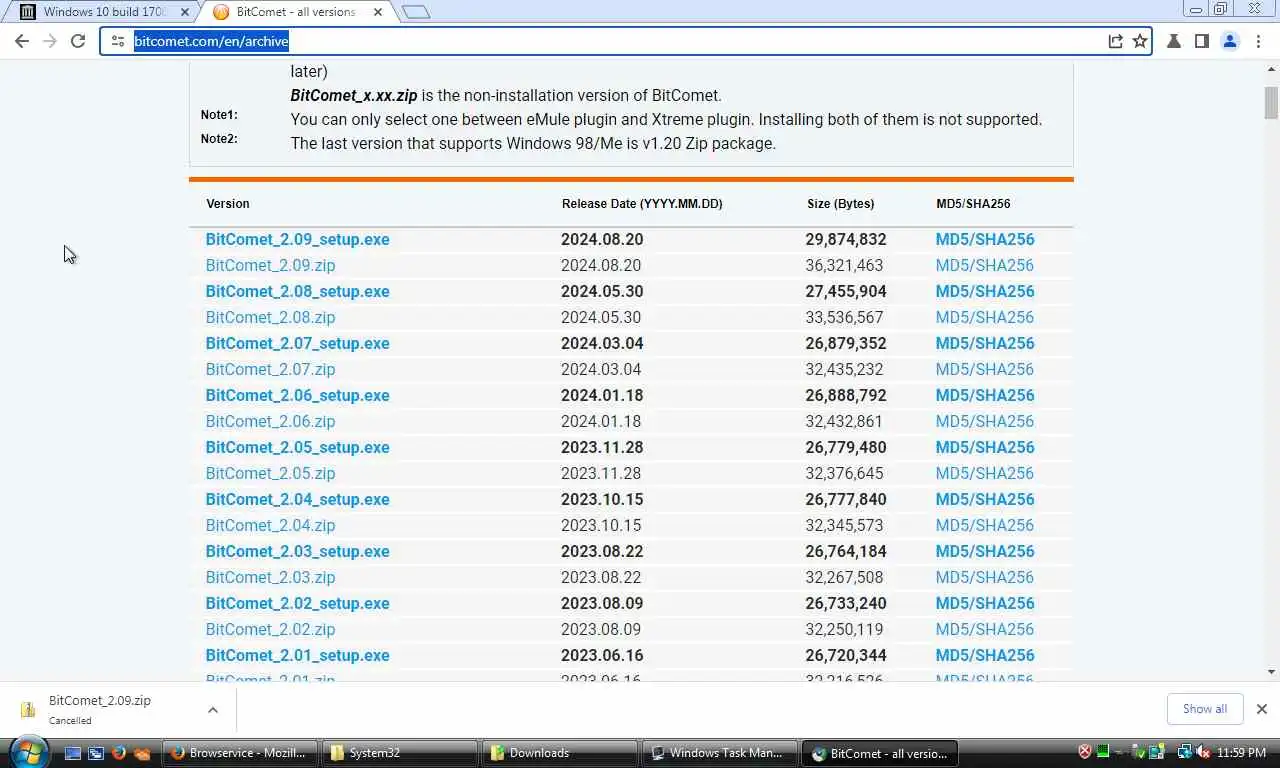
Task: Download BitComet_2.08.zip
Action: (x=270, y=317)
